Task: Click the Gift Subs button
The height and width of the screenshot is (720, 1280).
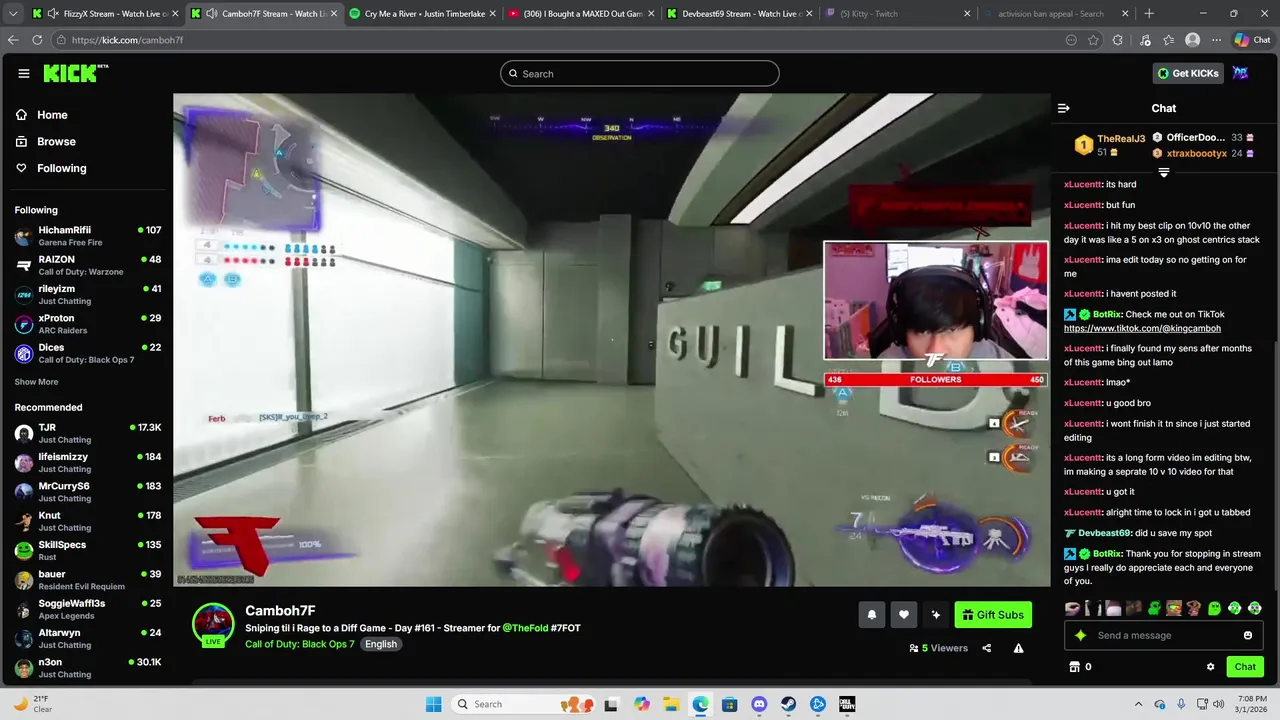Action: [993, 615]
